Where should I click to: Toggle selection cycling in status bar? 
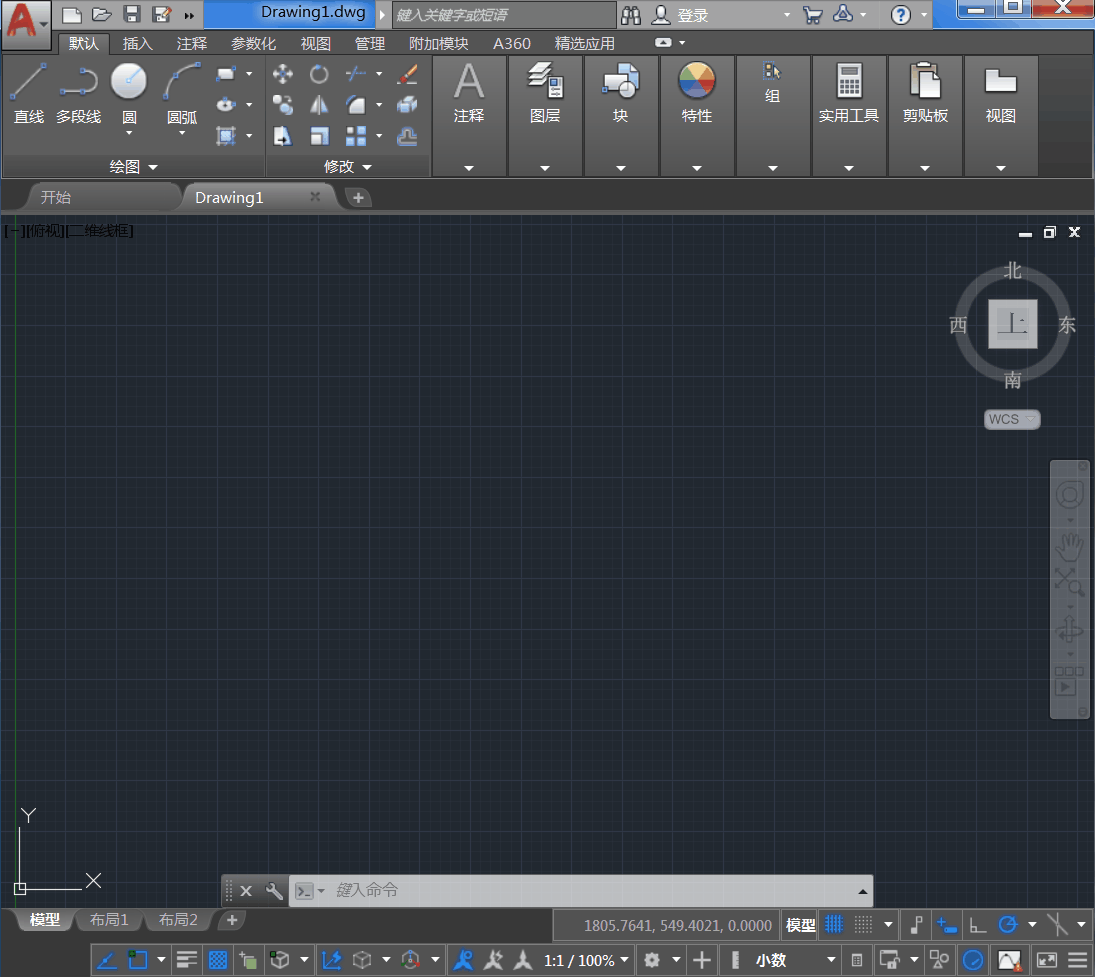pos(248,960)
